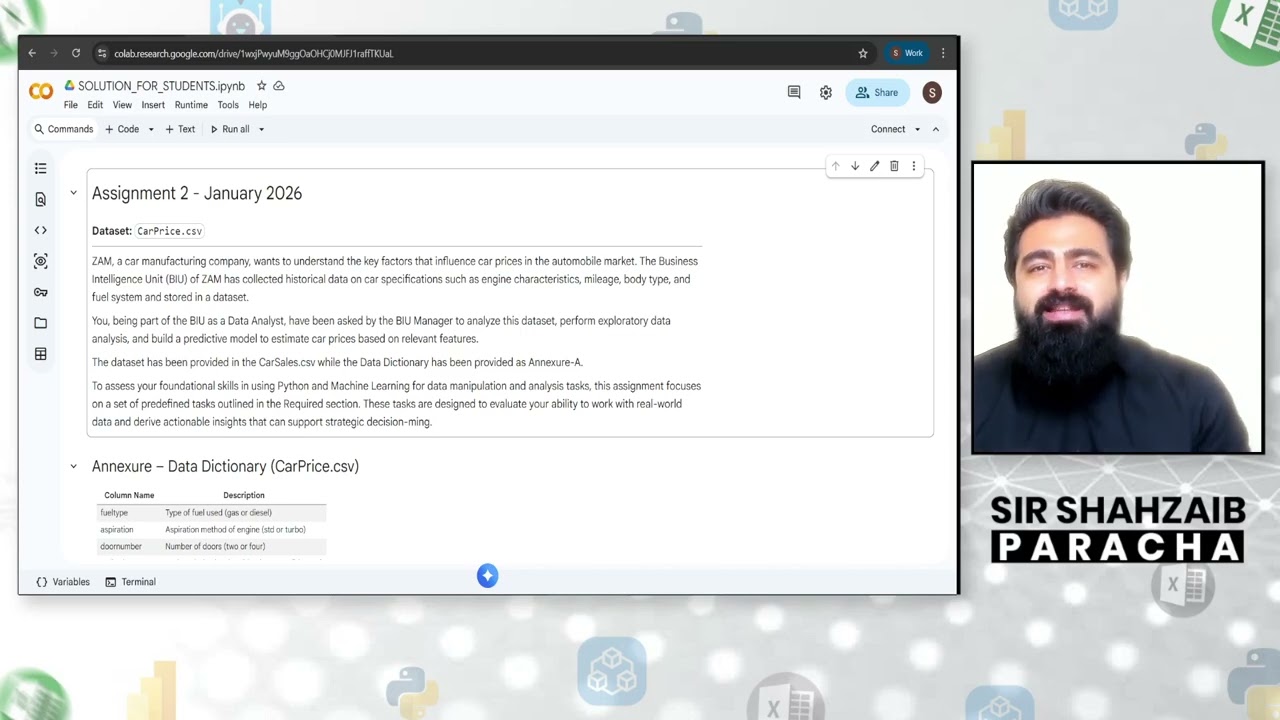Open Code snippets sidebar icon

coord(40,230)
